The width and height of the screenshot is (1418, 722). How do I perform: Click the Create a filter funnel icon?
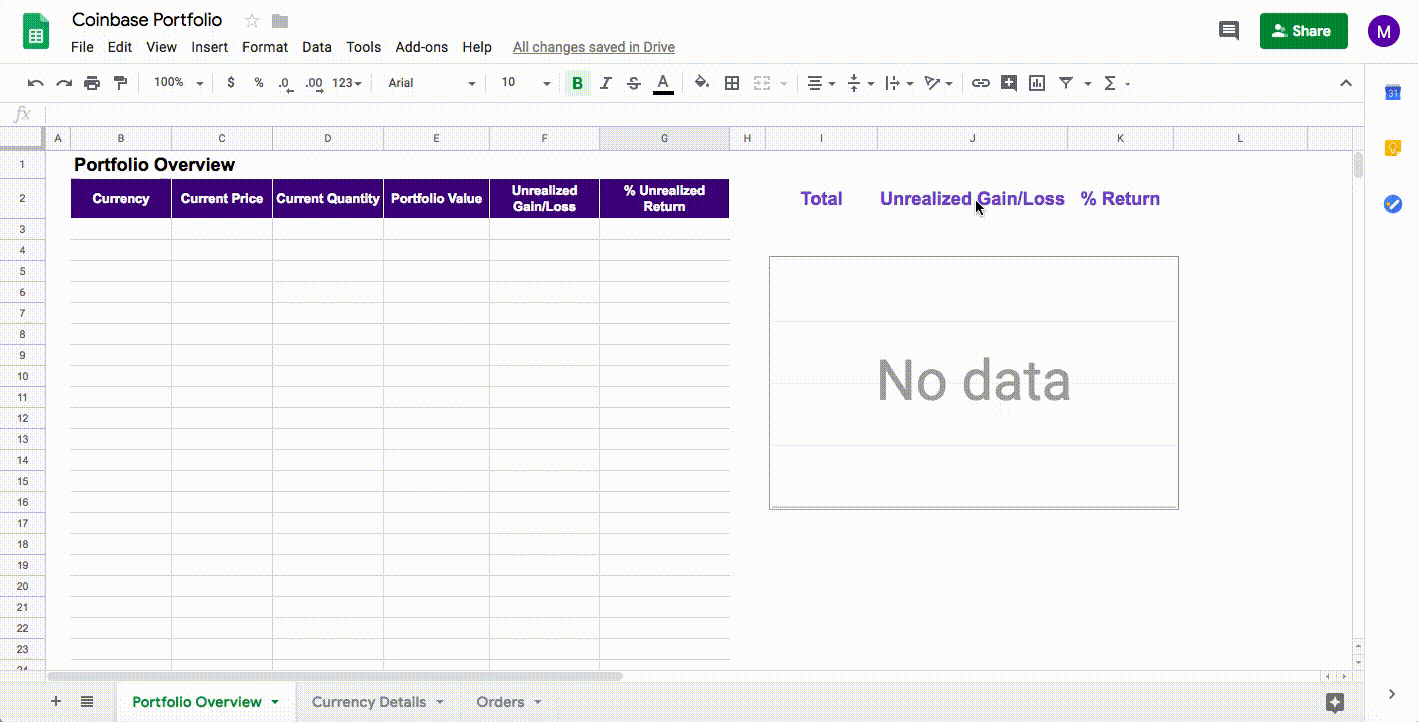(x=1066, y=83)
